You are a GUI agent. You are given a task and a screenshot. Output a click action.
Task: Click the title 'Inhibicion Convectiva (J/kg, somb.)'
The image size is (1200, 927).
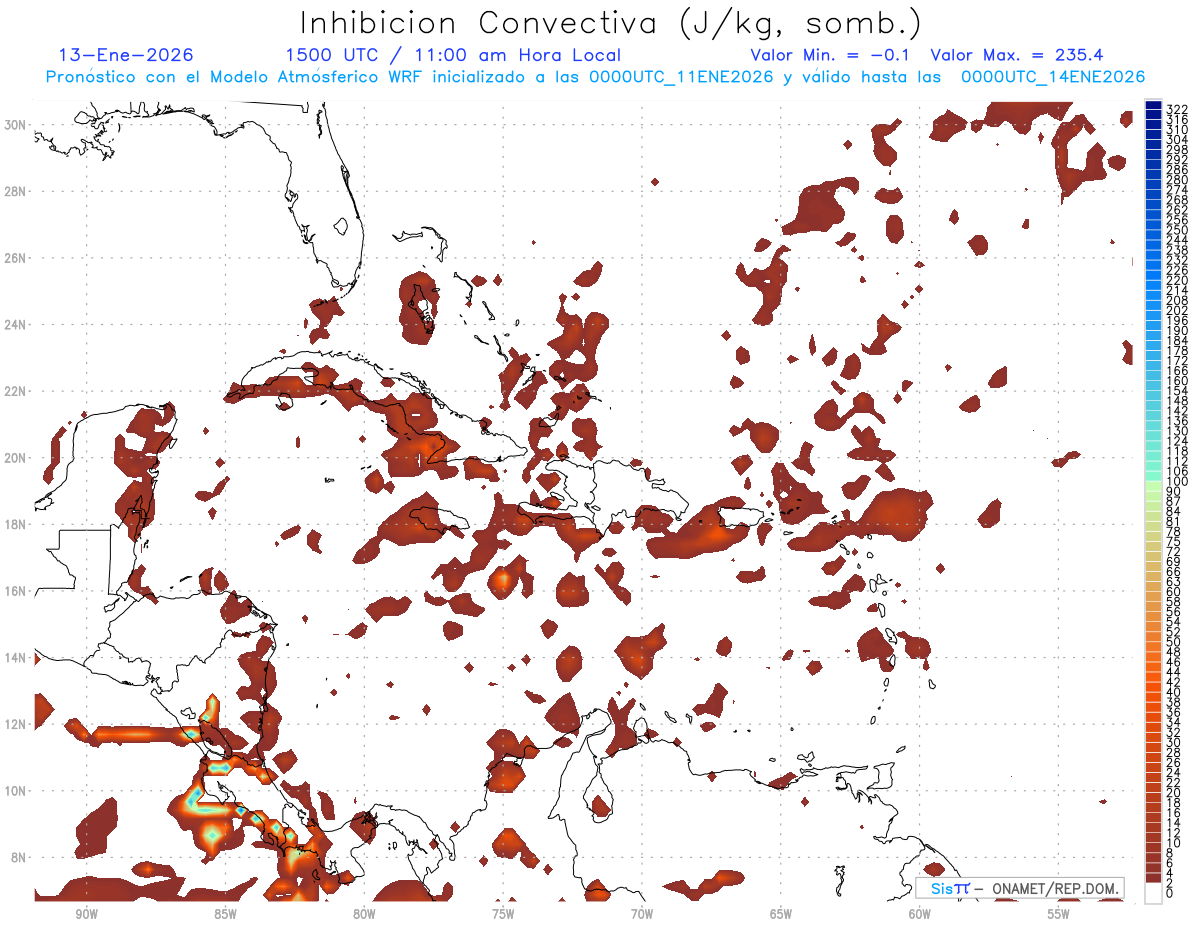[x=611, y=23]
